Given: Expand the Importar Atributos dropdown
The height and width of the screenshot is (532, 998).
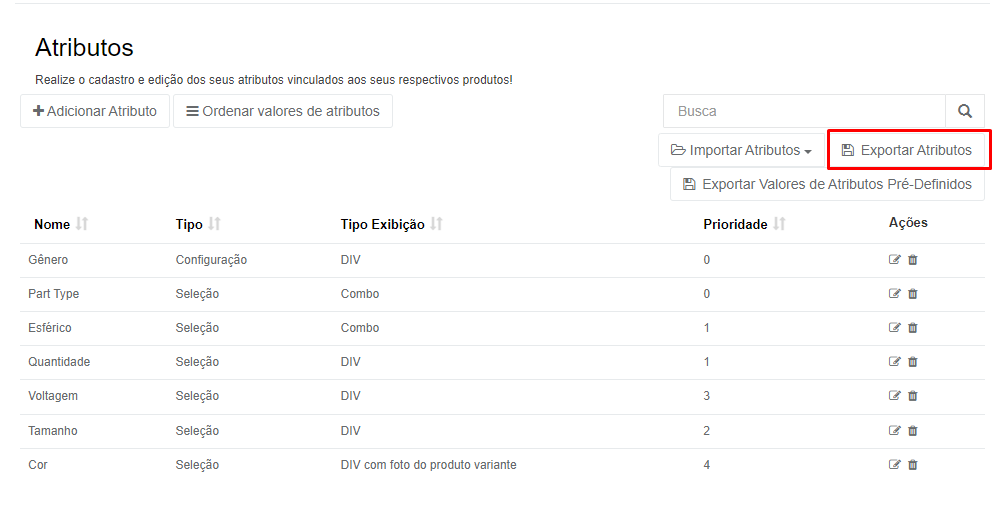Looking at the screenshot, I should point(741,150).
